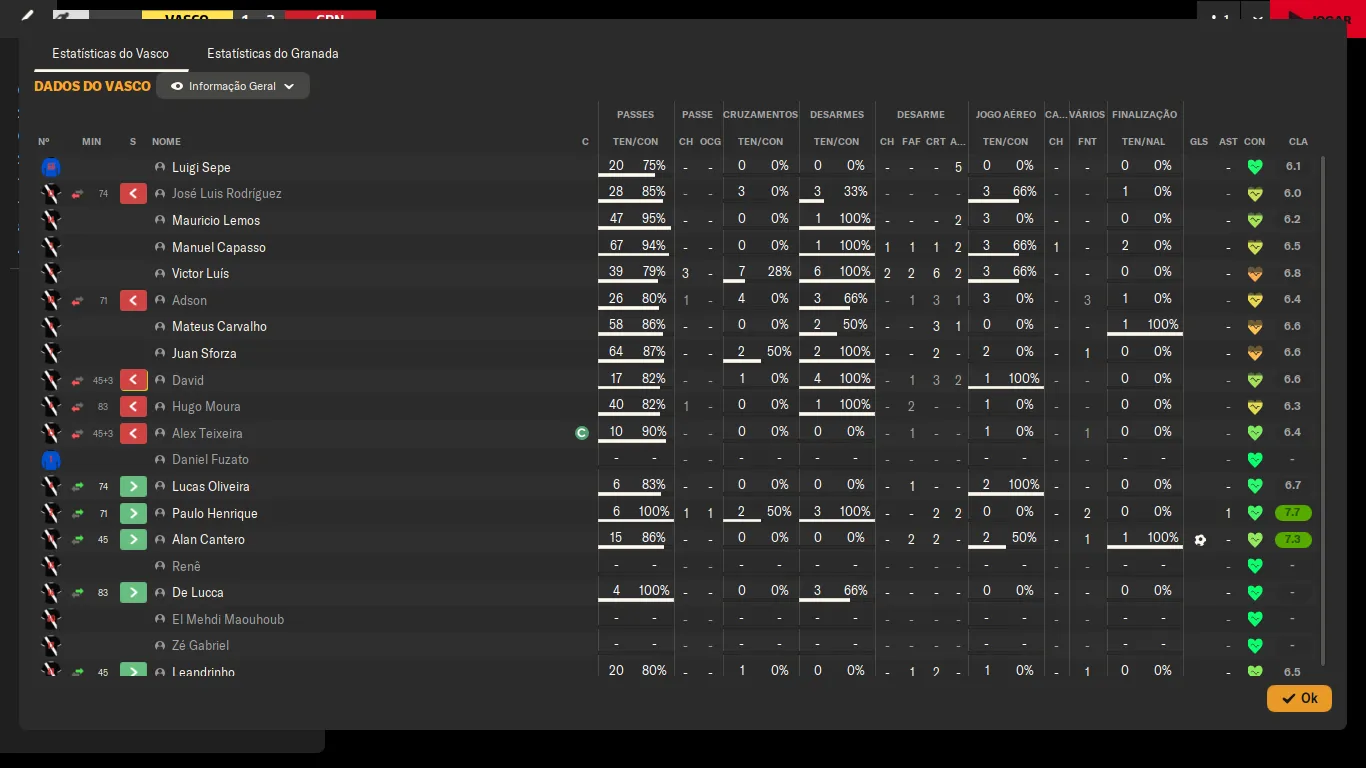The width and height of the screenshot is (1366, 768).
Task: Click the PASSES column group header
Action: (636, 115)
